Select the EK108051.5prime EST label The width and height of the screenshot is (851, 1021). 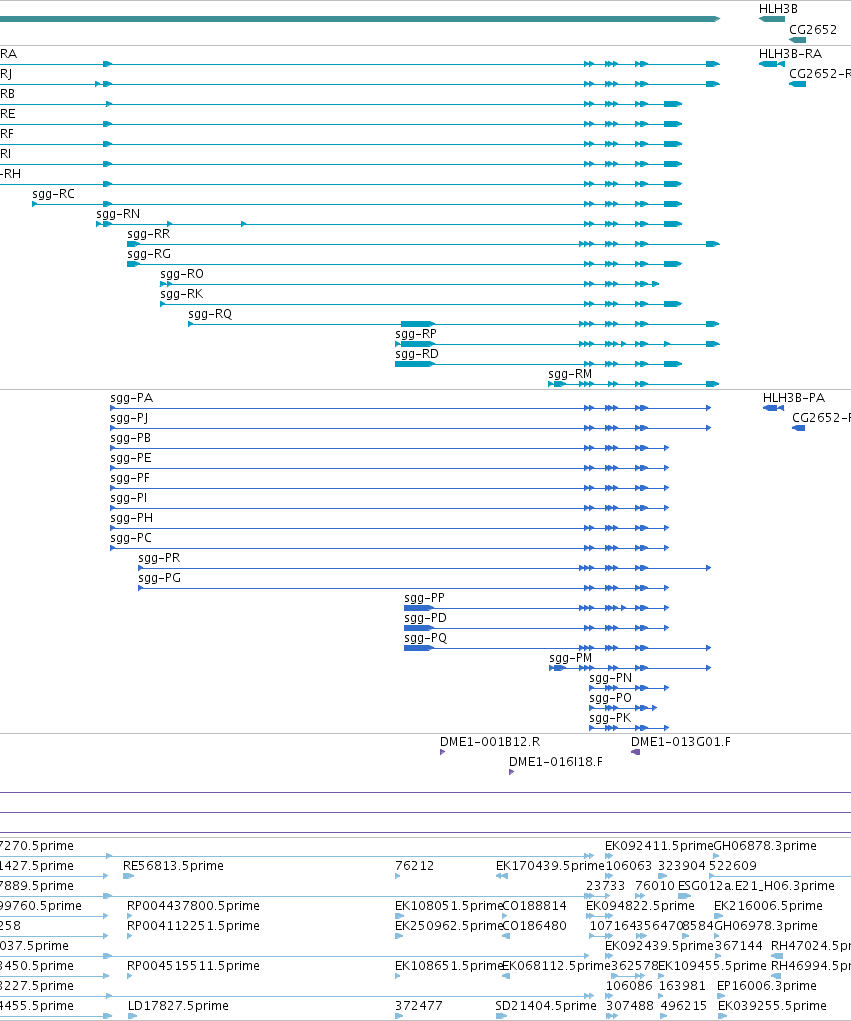click(x=449, y=906)
